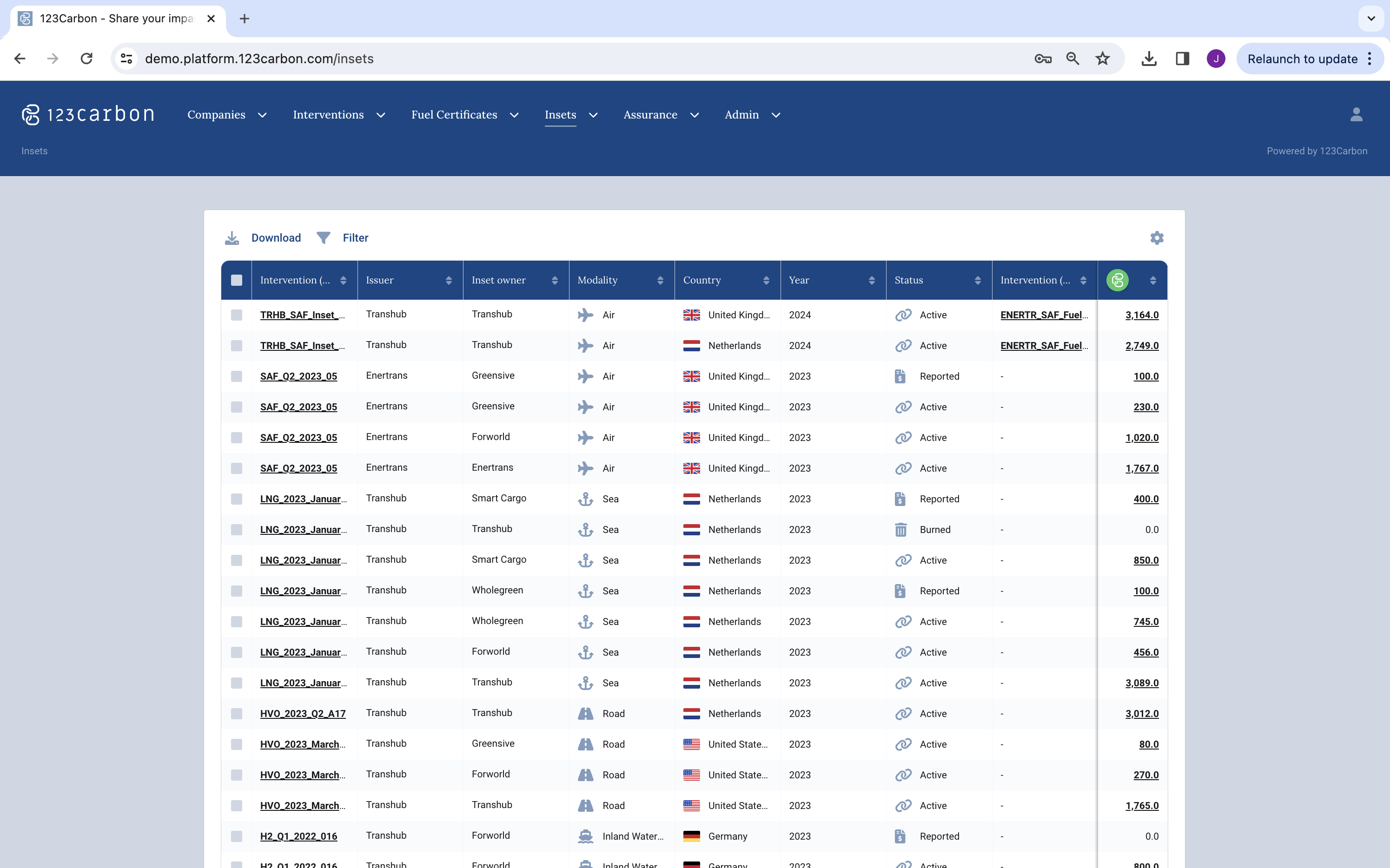Viewport: 1390px width, 868px height.
Task: Click Air plane icon in first TRHB row
Action: (585, 315)
